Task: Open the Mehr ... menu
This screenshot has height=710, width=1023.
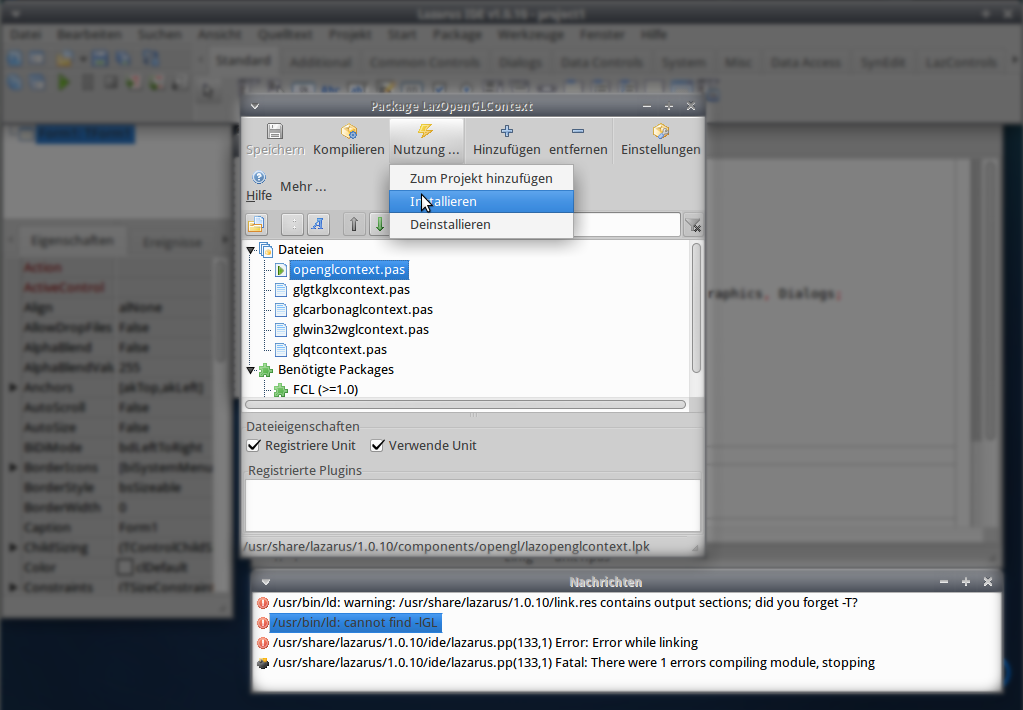Action: pos(303,187)
